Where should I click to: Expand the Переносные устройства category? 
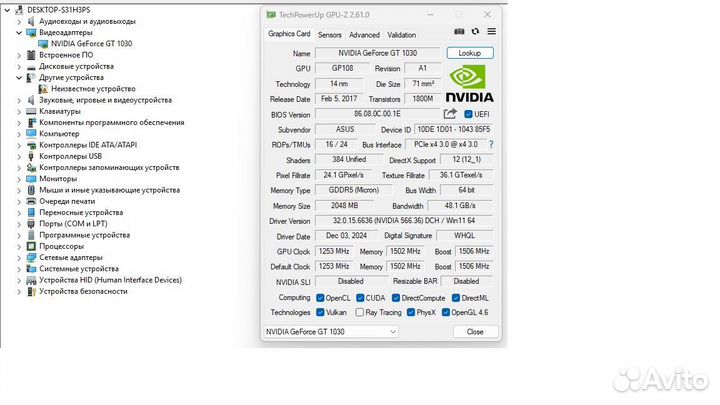tap(19, 213)
